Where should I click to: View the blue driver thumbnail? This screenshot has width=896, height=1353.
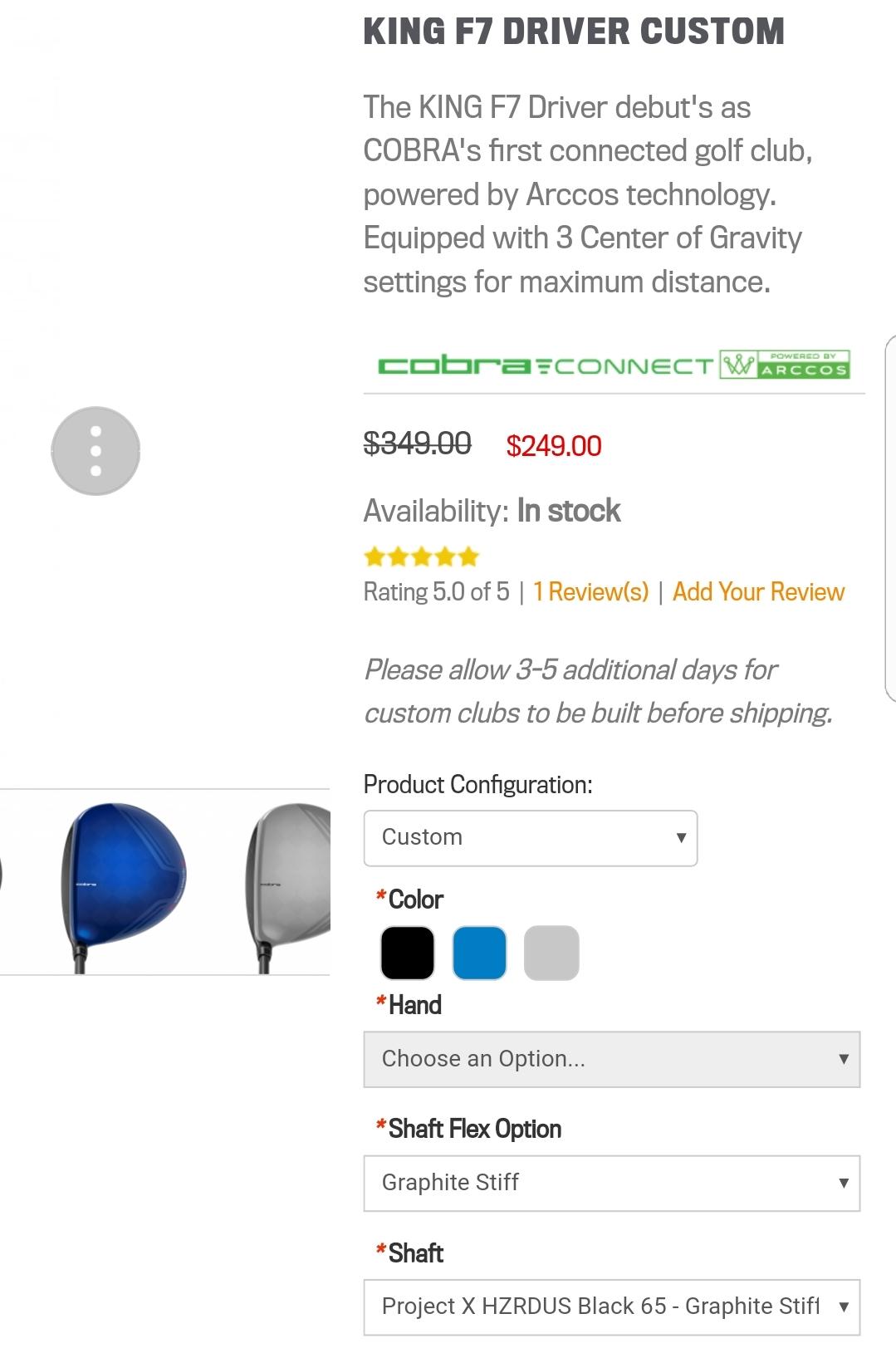coord(125,882)
